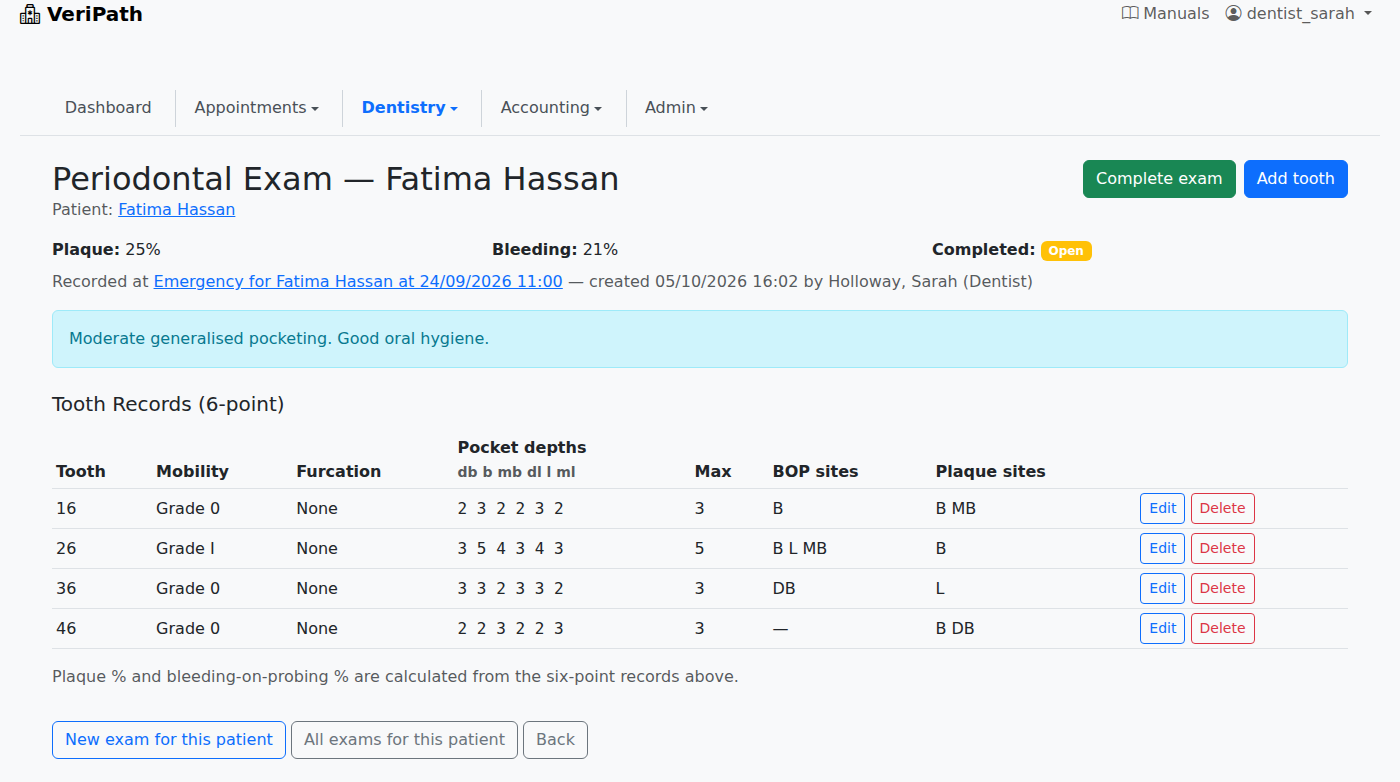Screen dimensions: 1400x782
Task: Click the VeriPath brand name
Action: [x=95, y=14]
